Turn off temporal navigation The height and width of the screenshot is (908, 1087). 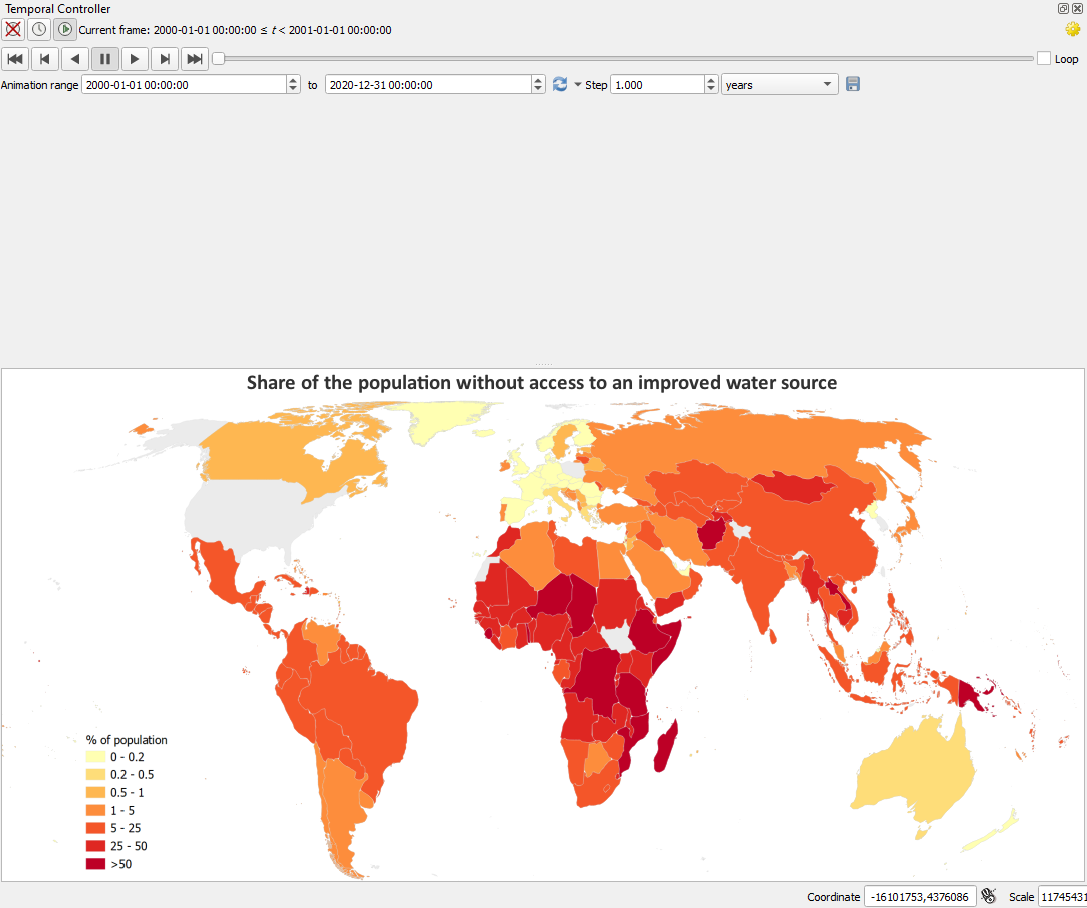12,29
